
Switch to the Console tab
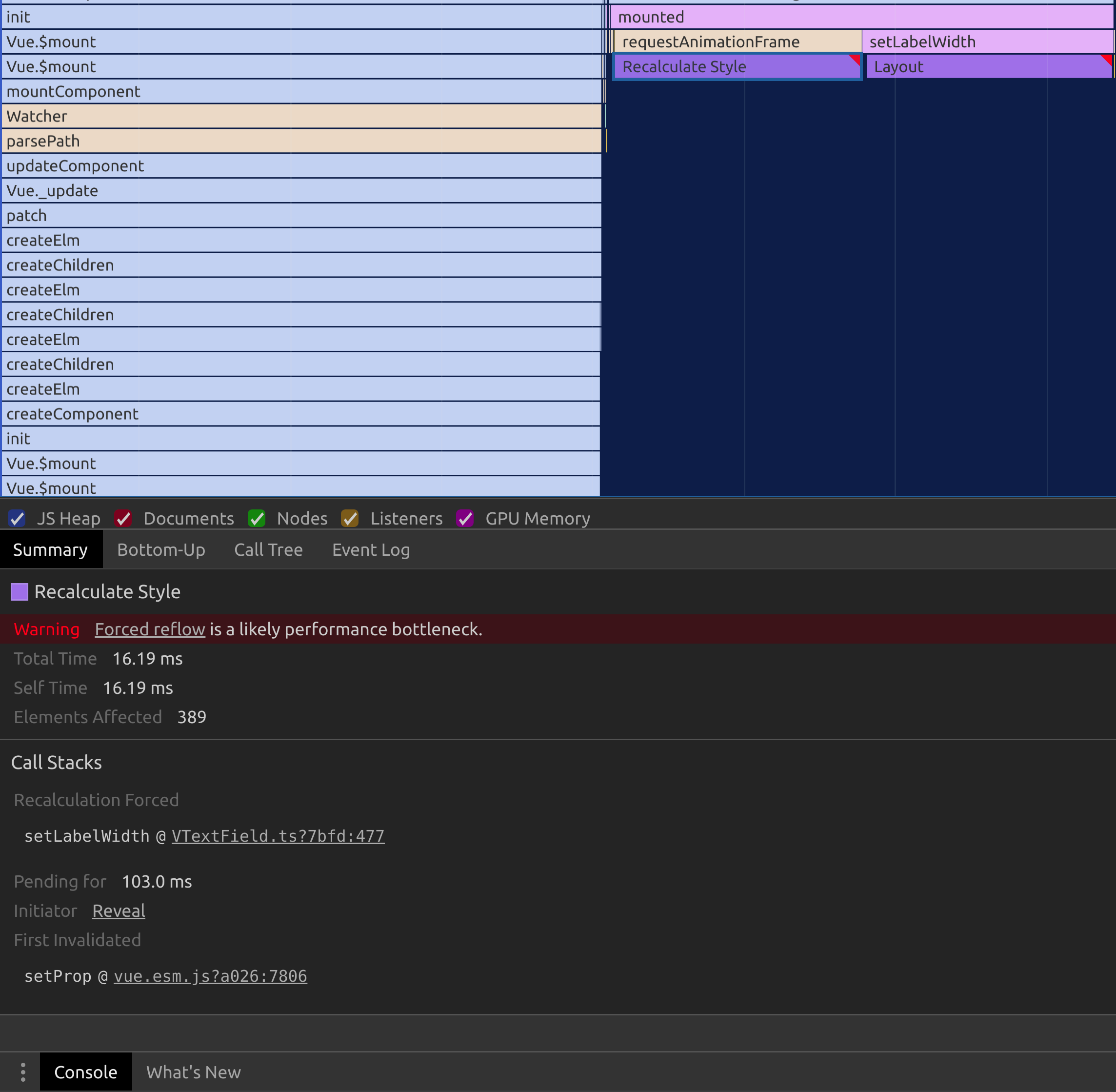tap(85, 1071)
